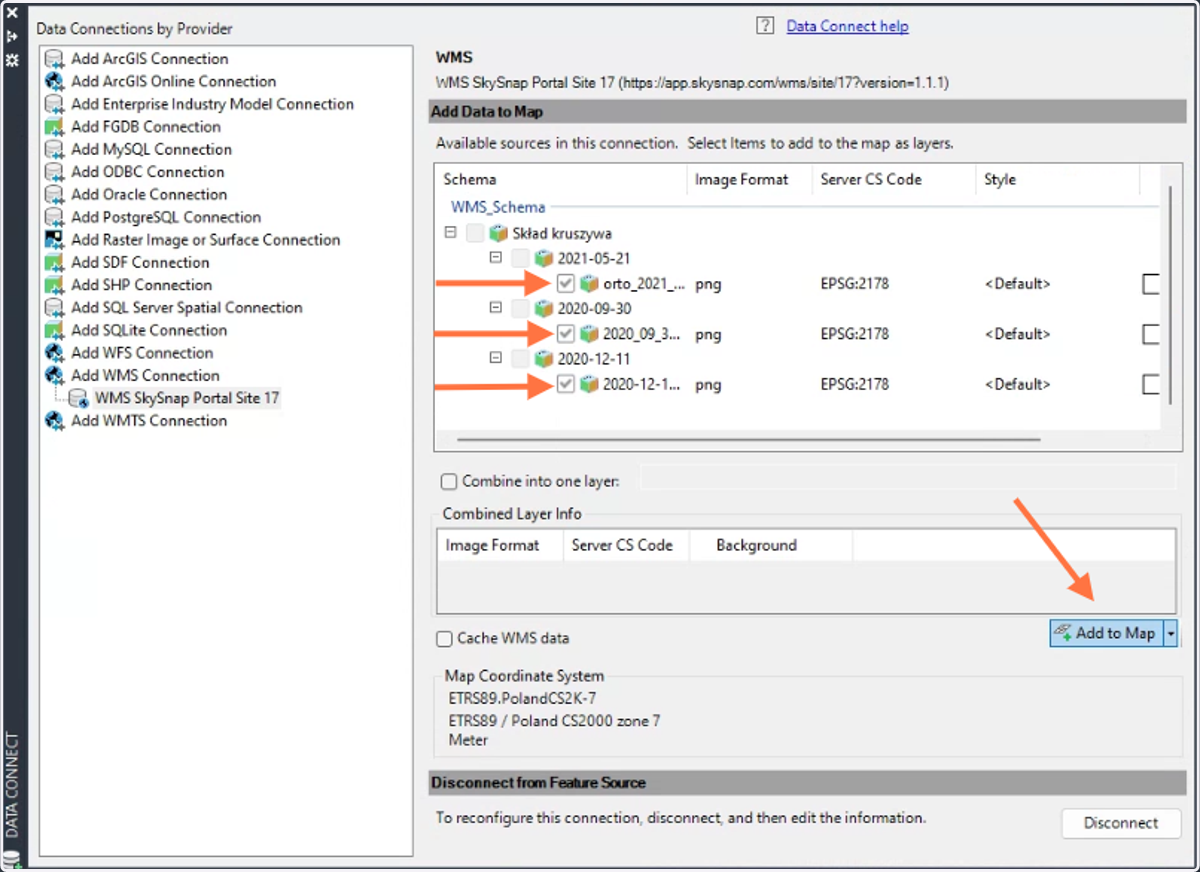Click the Add WFS Connection globe icon
Viewport: 1200px width, 872px height.
pos(55,353)
